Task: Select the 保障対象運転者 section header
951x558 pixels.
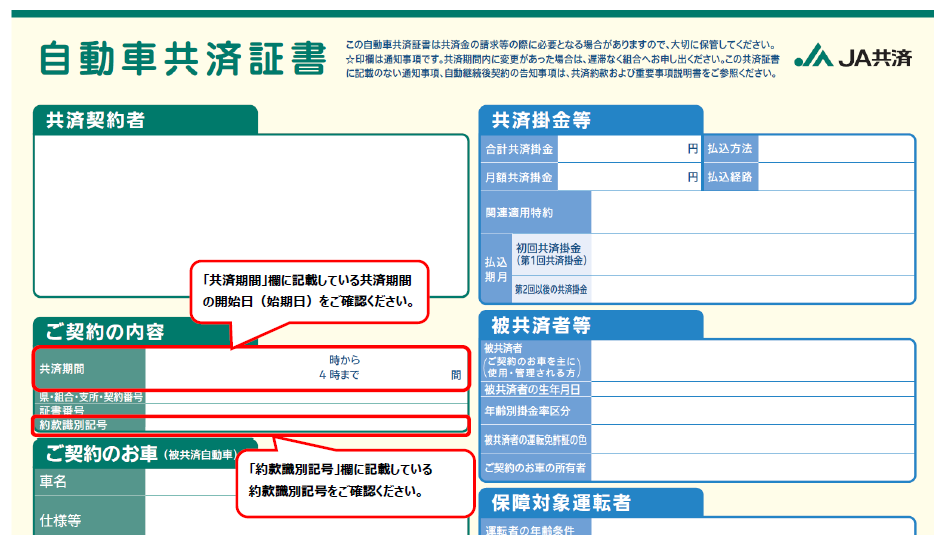Action: (x=591, y=503)
